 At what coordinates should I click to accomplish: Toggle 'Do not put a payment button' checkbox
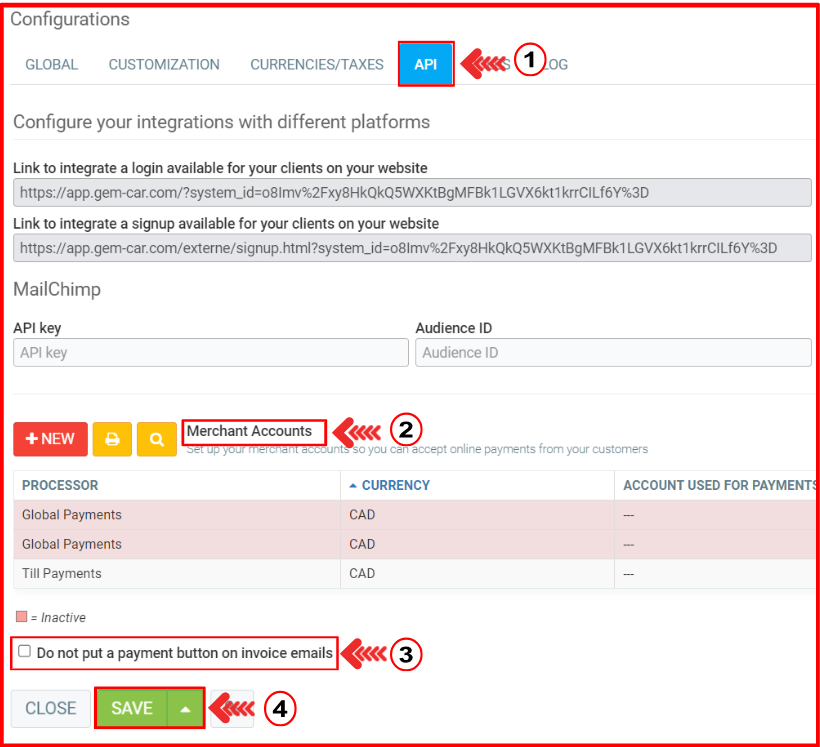pyautogui.click(x=25, y=651)
